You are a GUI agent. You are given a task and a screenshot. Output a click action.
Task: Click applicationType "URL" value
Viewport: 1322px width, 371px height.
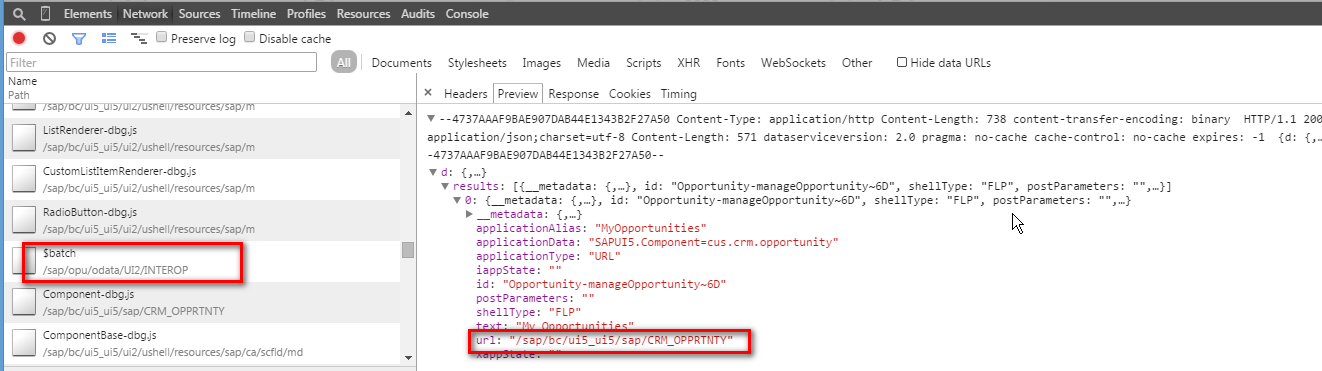pyautogui.click(x=610, y=257)
